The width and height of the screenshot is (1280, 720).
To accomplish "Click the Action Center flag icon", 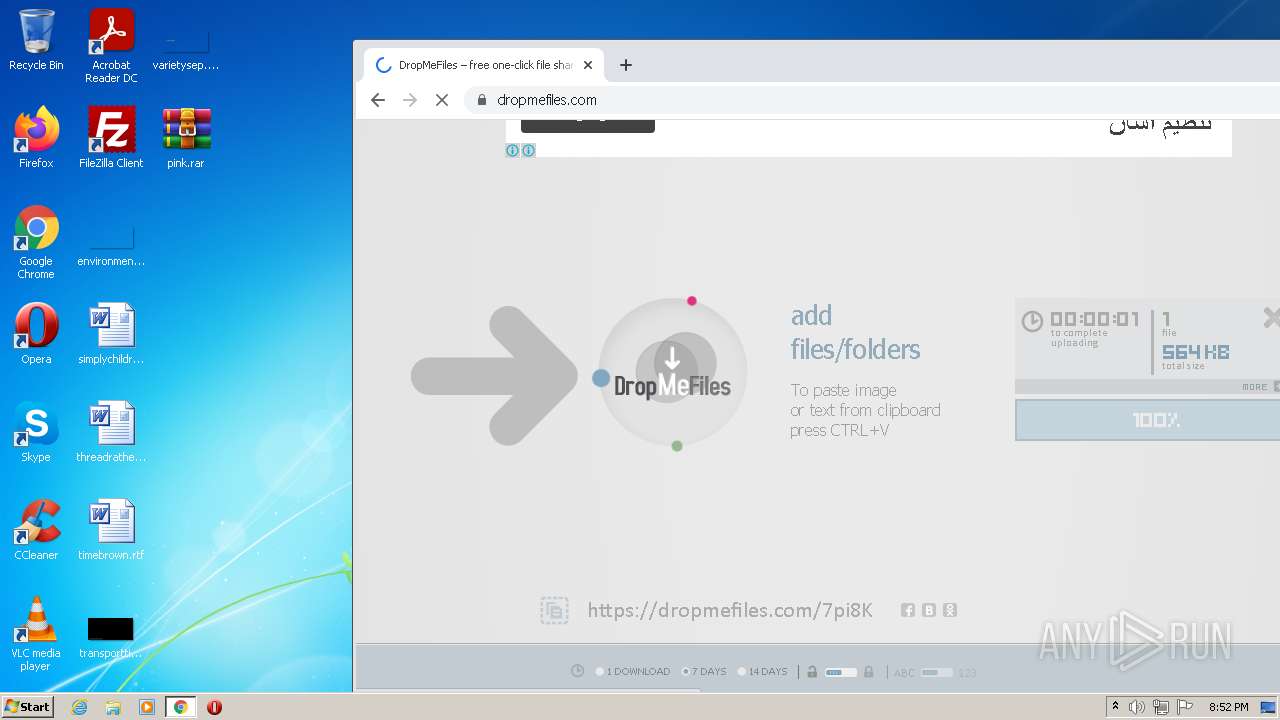I will pyautogui.click(x=1185, y=707).
